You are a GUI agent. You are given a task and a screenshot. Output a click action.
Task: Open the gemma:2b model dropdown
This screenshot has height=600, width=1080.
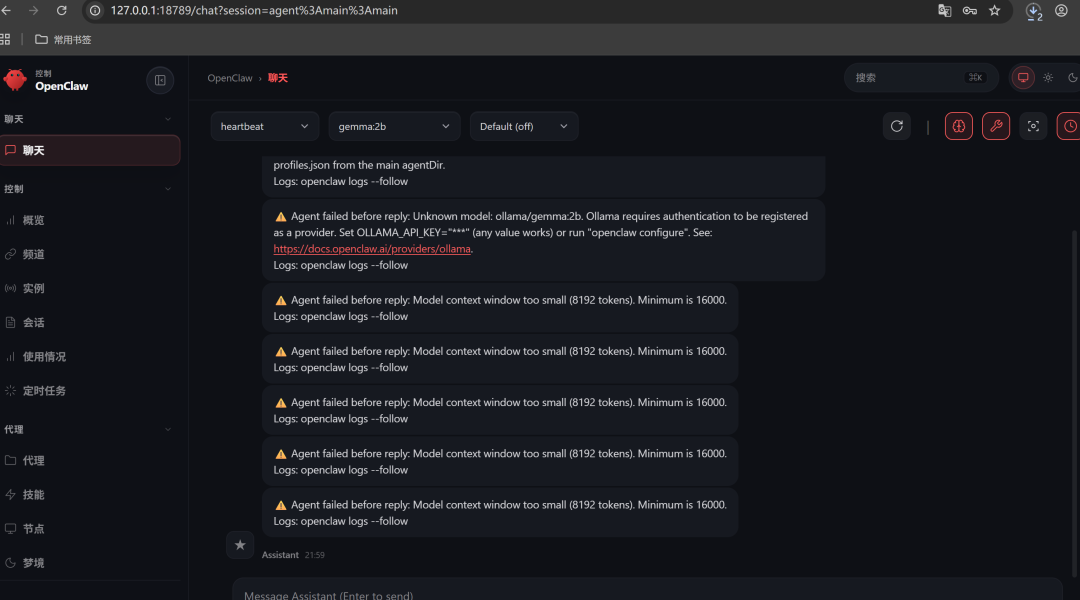pos(394,127)
